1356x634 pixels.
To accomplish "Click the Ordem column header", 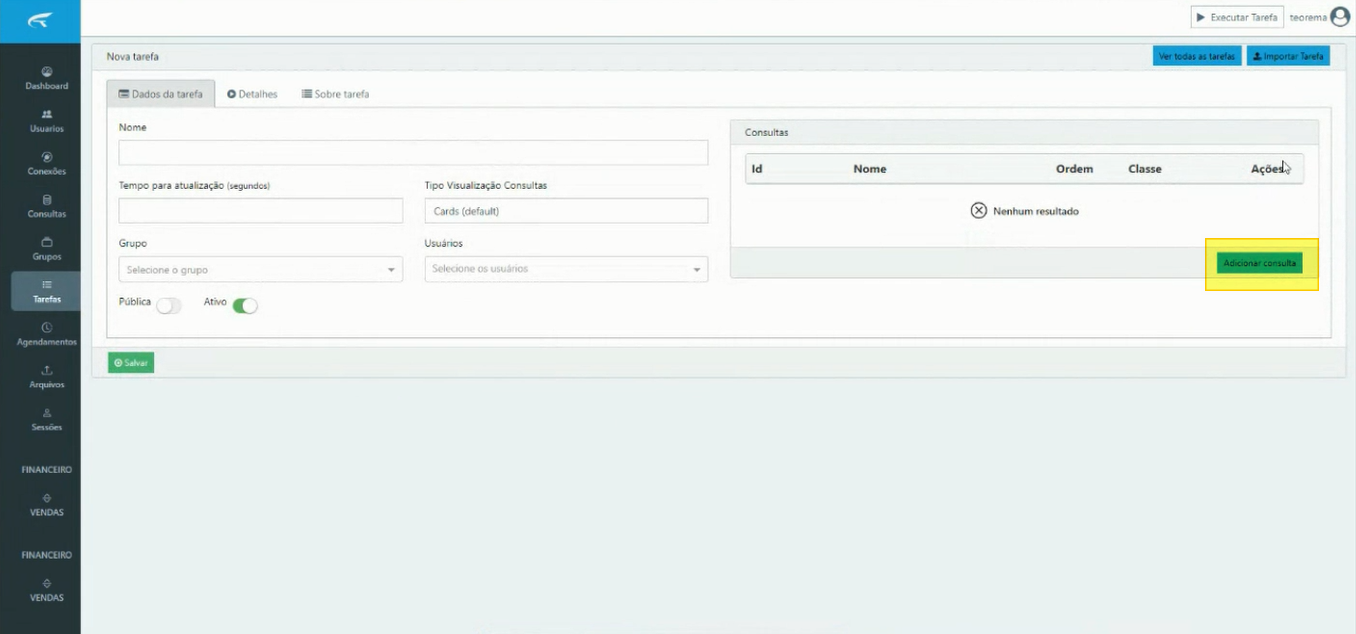I will [x=1075, y=169].
